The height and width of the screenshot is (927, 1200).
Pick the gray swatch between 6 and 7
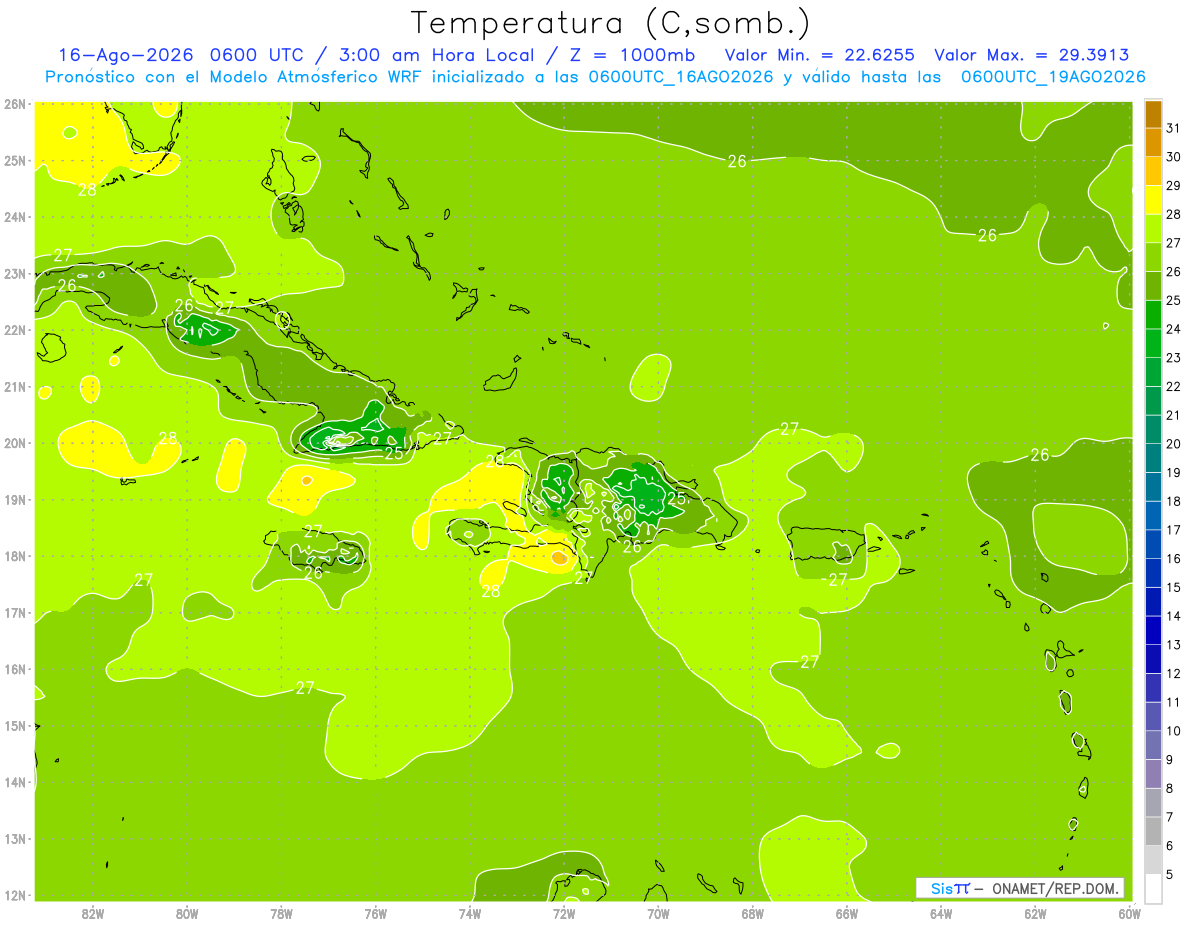[x=1153, y=830]
